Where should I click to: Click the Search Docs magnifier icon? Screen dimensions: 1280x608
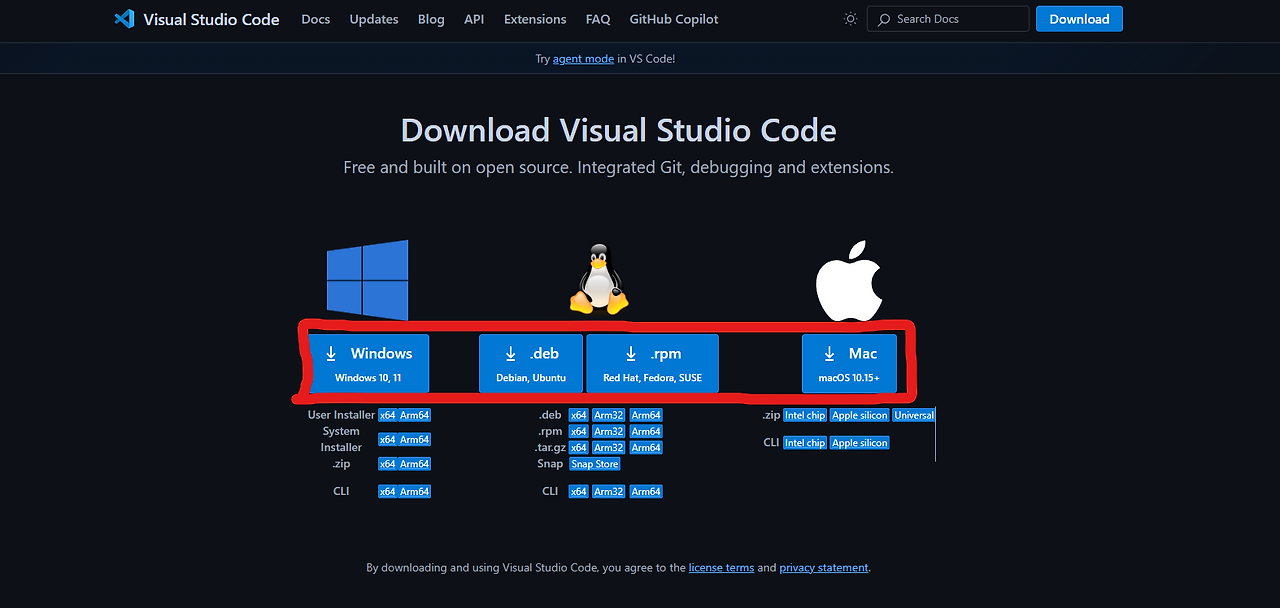click(x=885, y=19)
